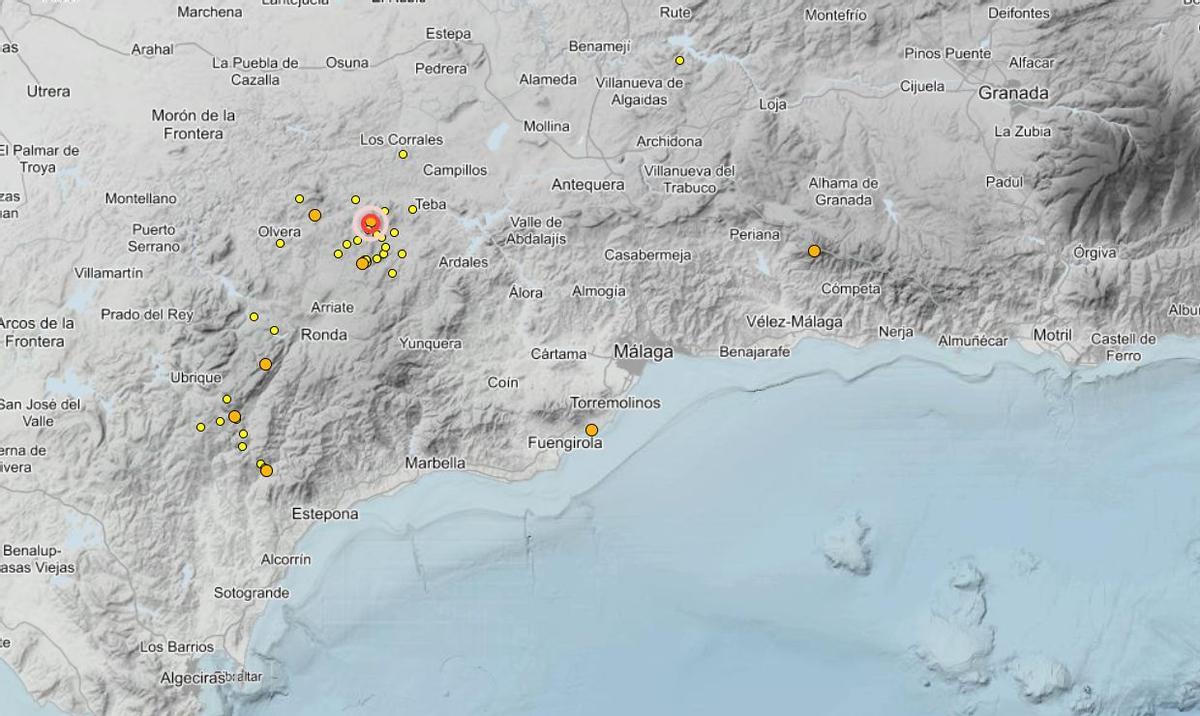1200x716 pixels.
Task: Select the orange quake marker near Periana
Action: coord(813,249)
